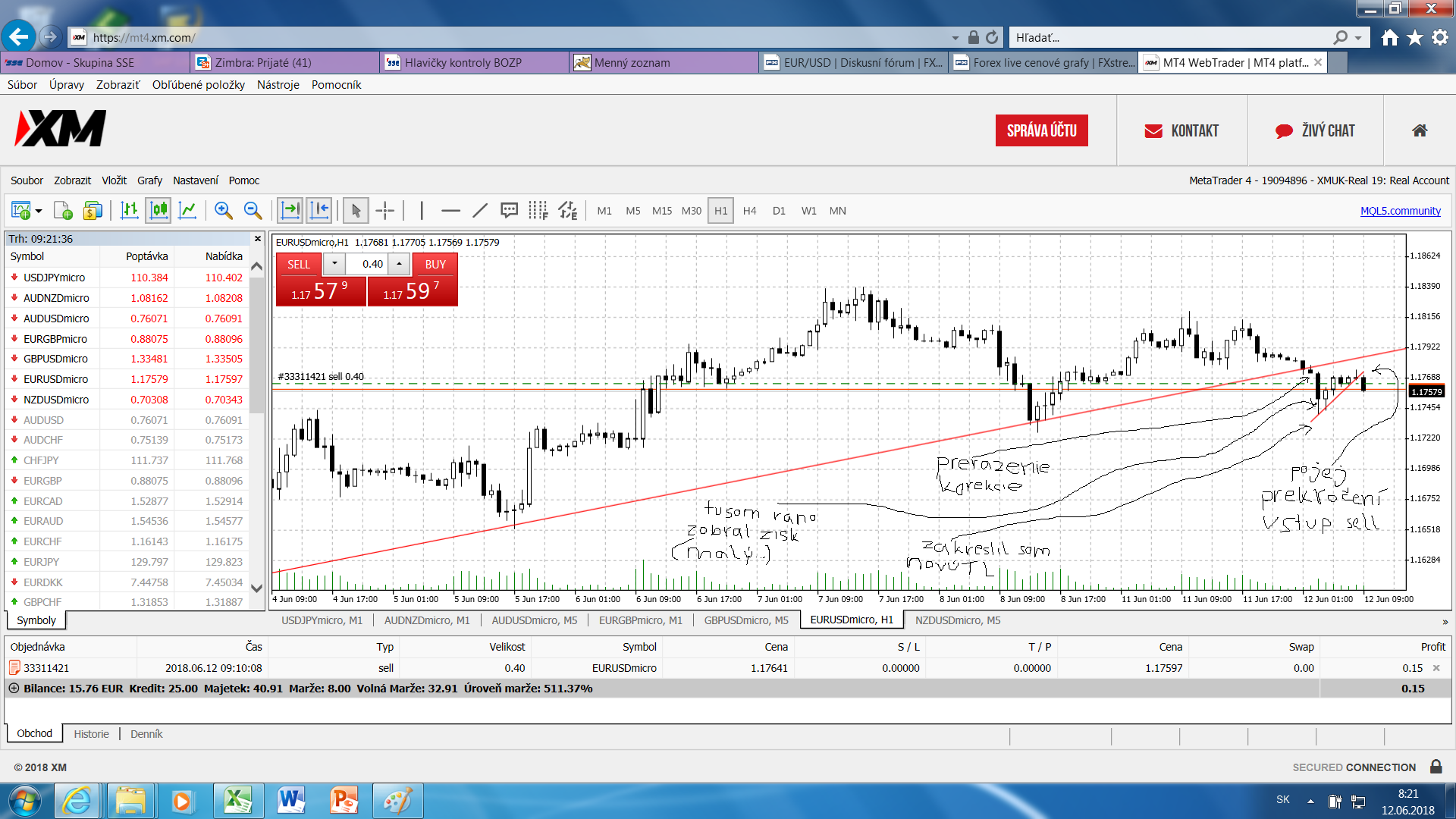Switch chart to line chart
1456x819 pixels.
coord(187,211)
